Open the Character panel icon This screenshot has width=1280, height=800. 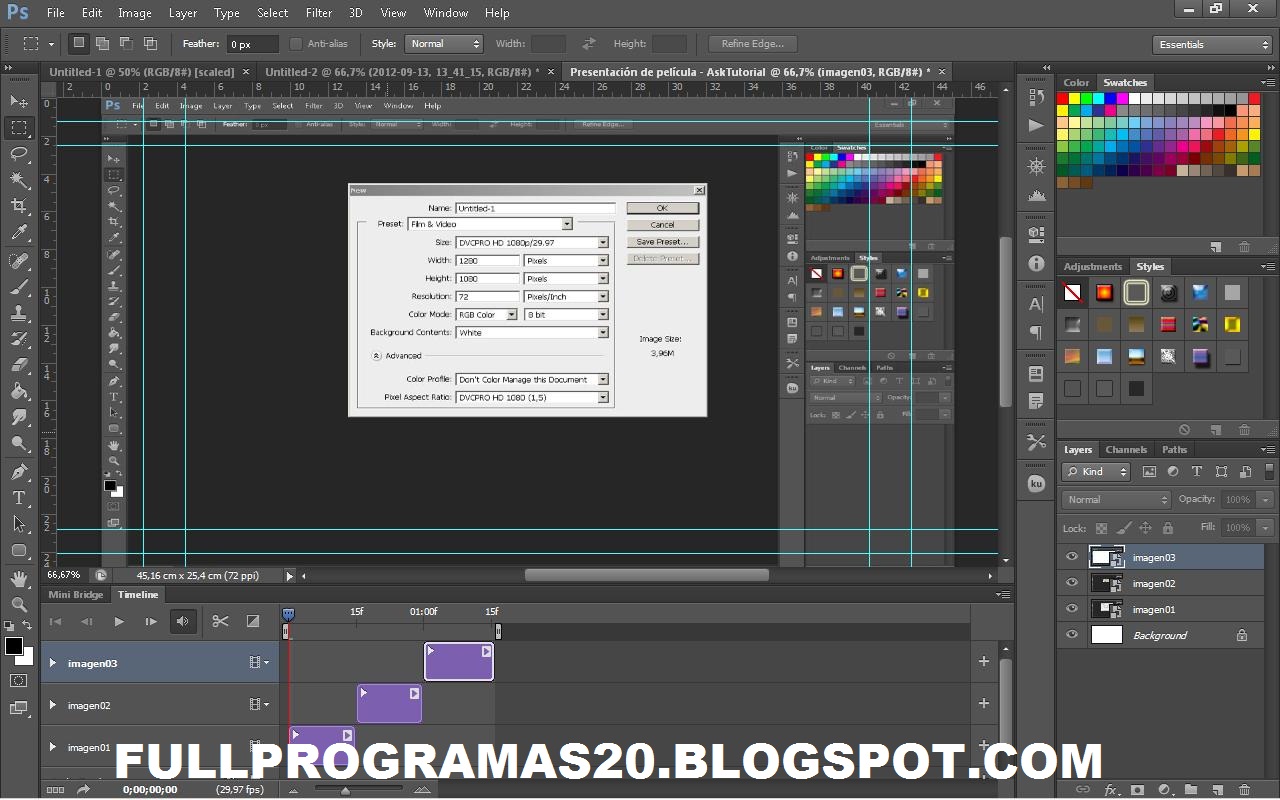pos(1036,304)
